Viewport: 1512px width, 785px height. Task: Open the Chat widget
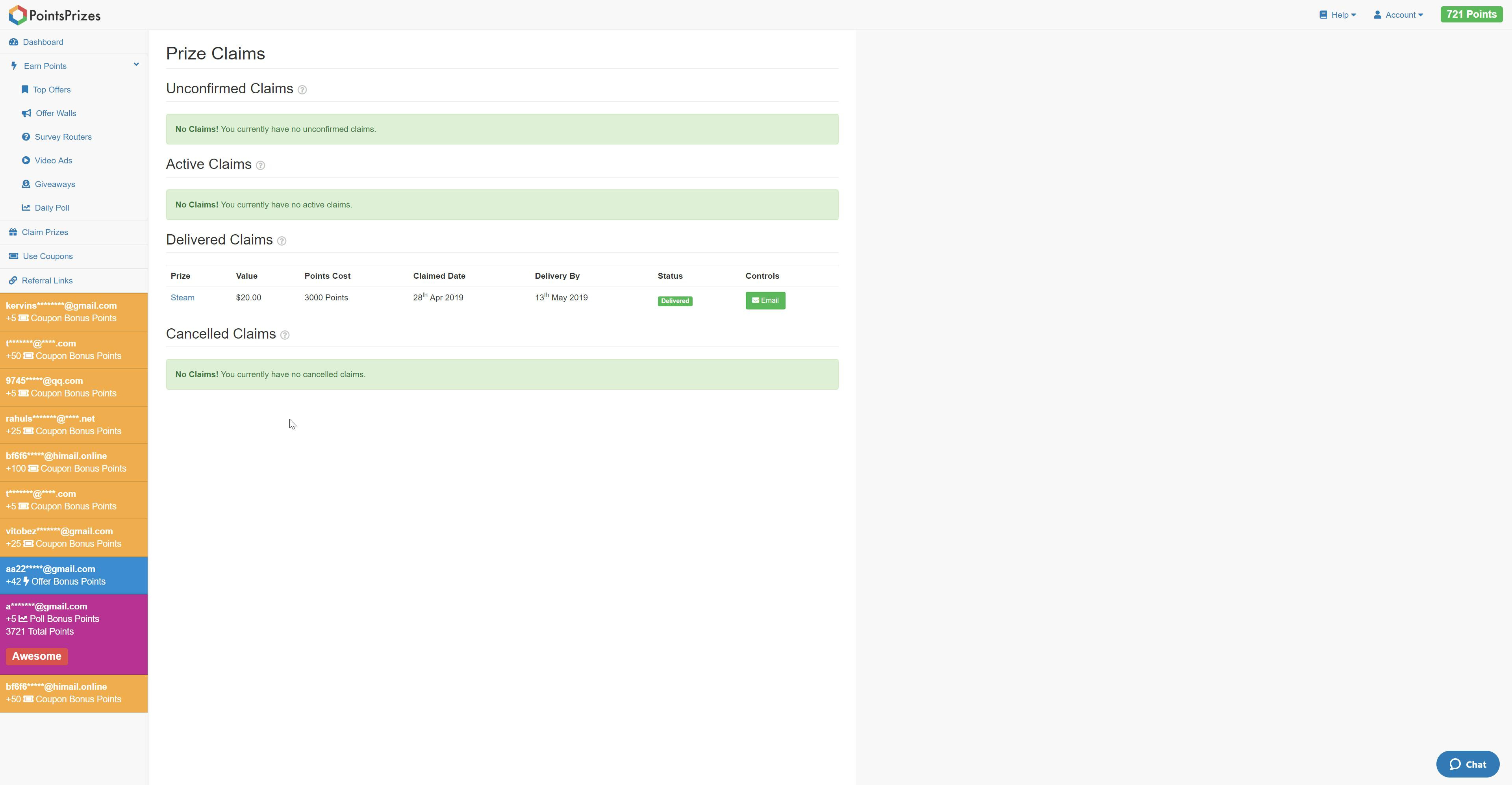tap(1468, 764)
